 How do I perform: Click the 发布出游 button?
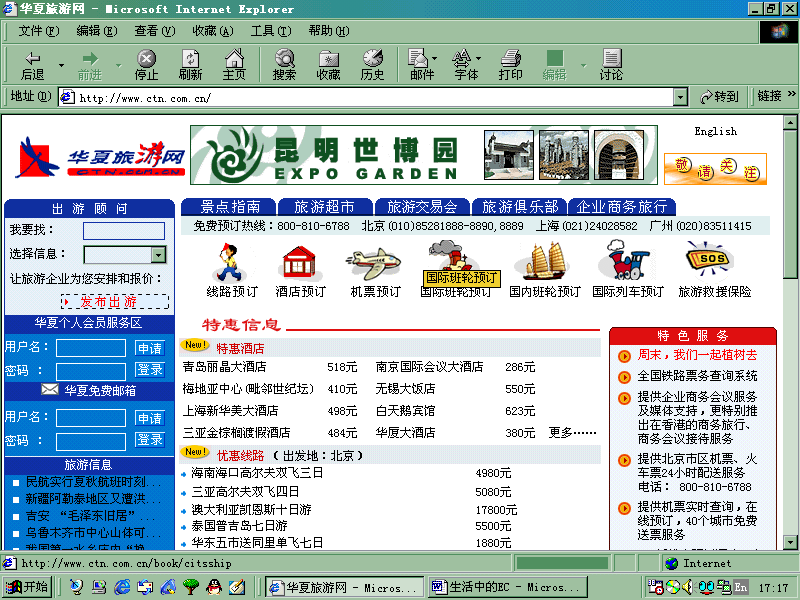pos(115,302)
